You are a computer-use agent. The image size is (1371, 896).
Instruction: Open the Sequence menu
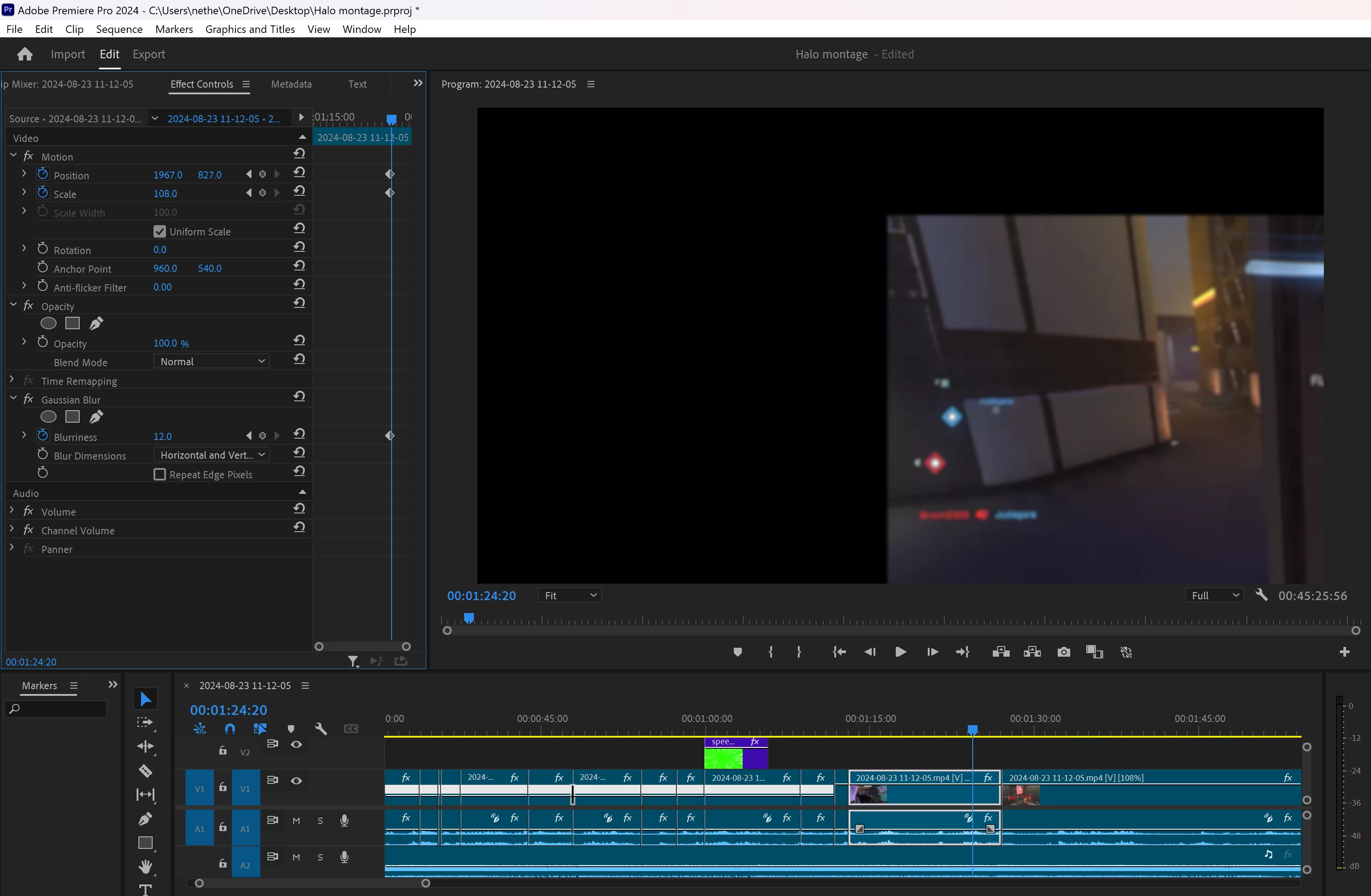coord(119,29)
